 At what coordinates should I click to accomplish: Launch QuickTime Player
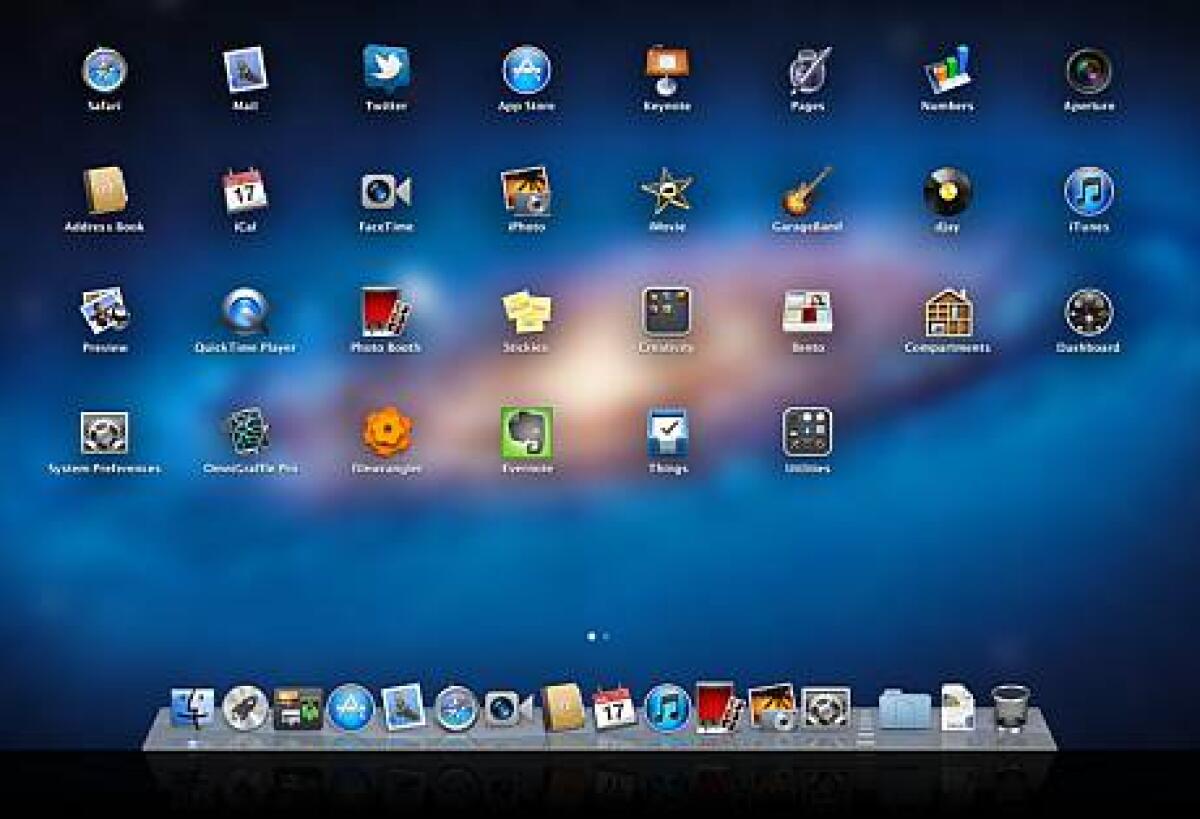[x=245, y=311]
